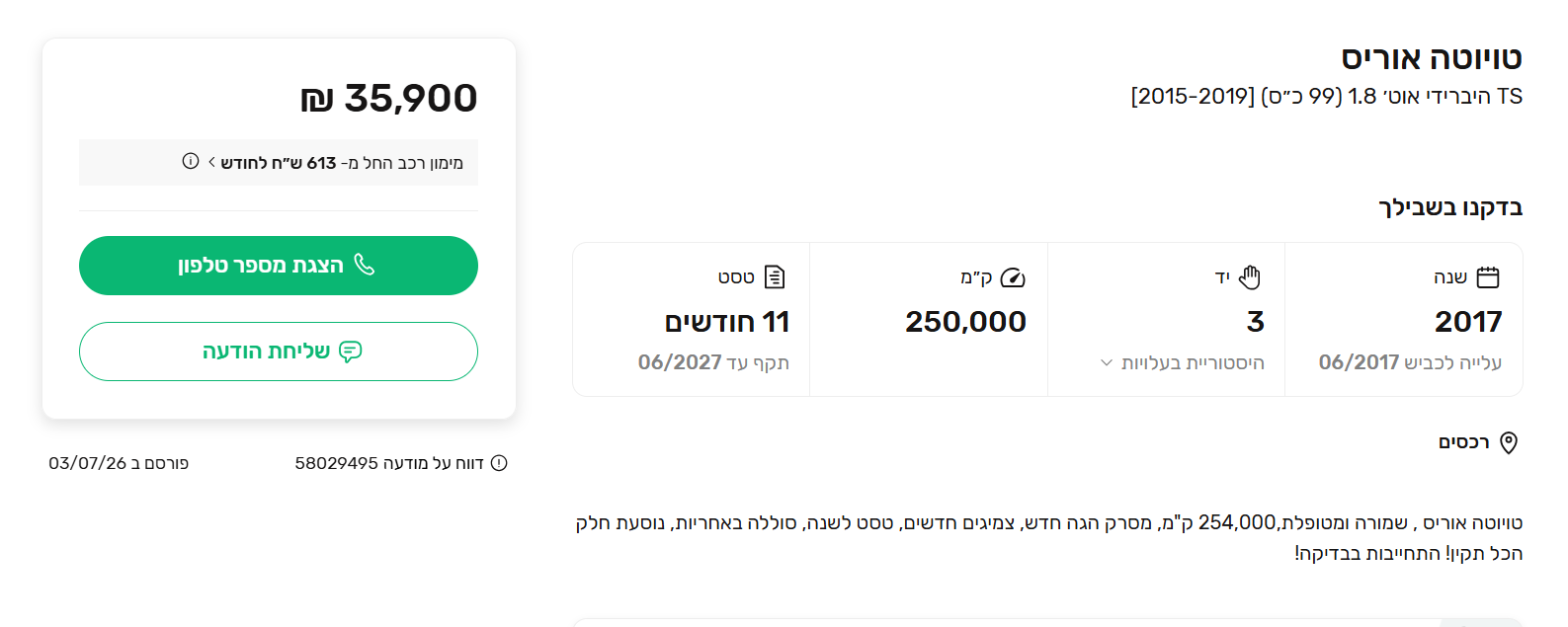This screenshot has width=1568, height=627.
Task: Click the mileage value 250,000
Action: (965, 322)
